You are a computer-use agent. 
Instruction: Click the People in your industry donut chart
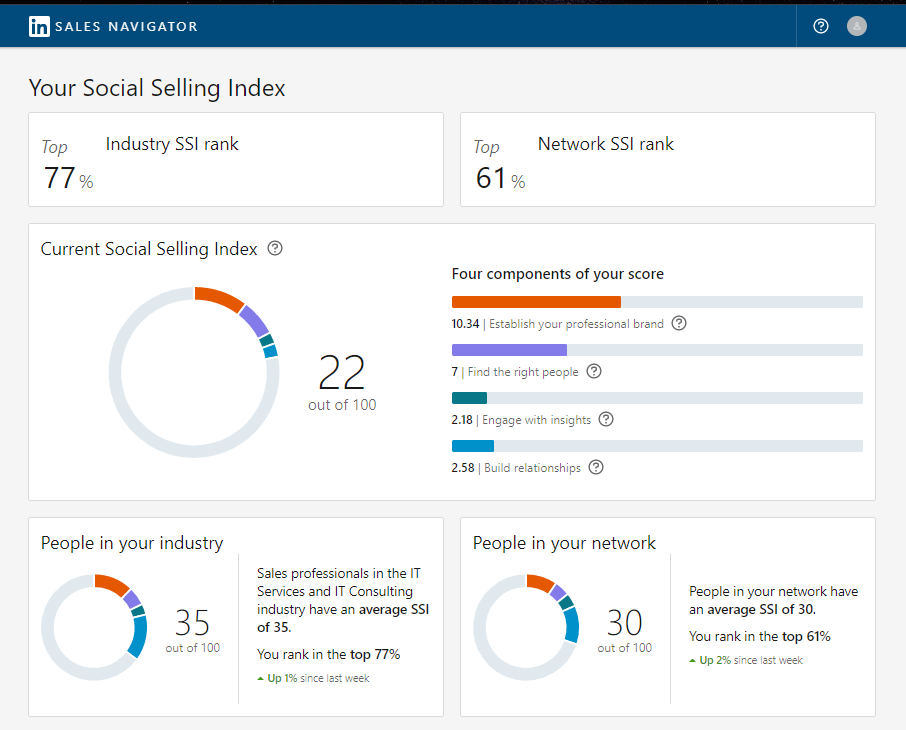click(x=94, y=627)
